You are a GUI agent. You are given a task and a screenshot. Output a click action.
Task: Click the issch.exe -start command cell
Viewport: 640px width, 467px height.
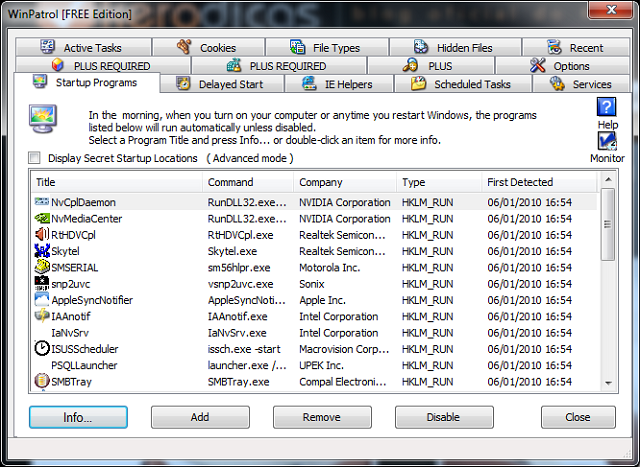244,349
